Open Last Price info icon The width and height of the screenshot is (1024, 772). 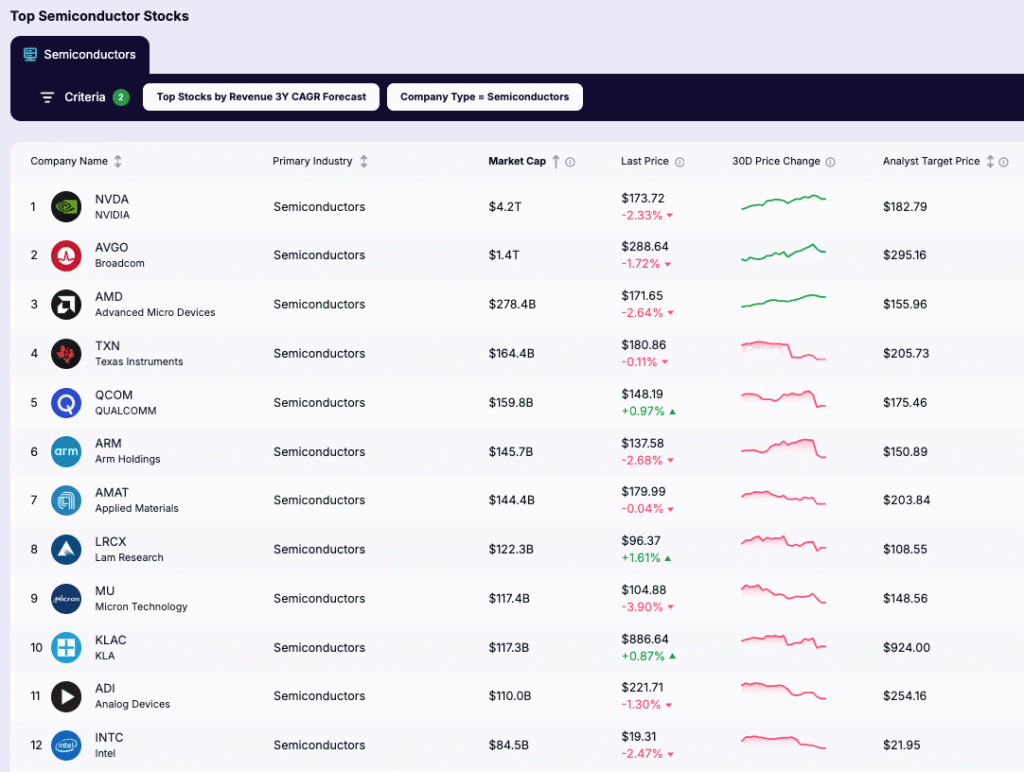point(679,162)
